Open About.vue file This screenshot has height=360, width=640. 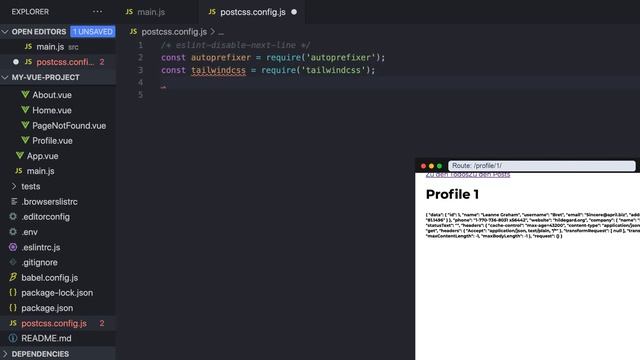(52, 95)
